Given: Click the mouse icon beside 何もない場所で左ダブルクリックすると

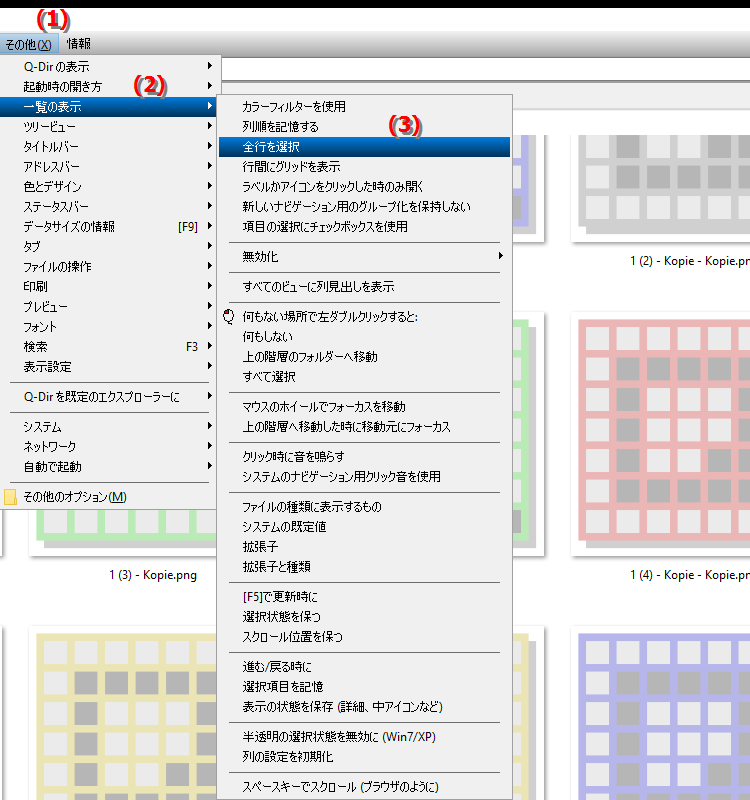Looking at the screenshot, I should point(229,316).
